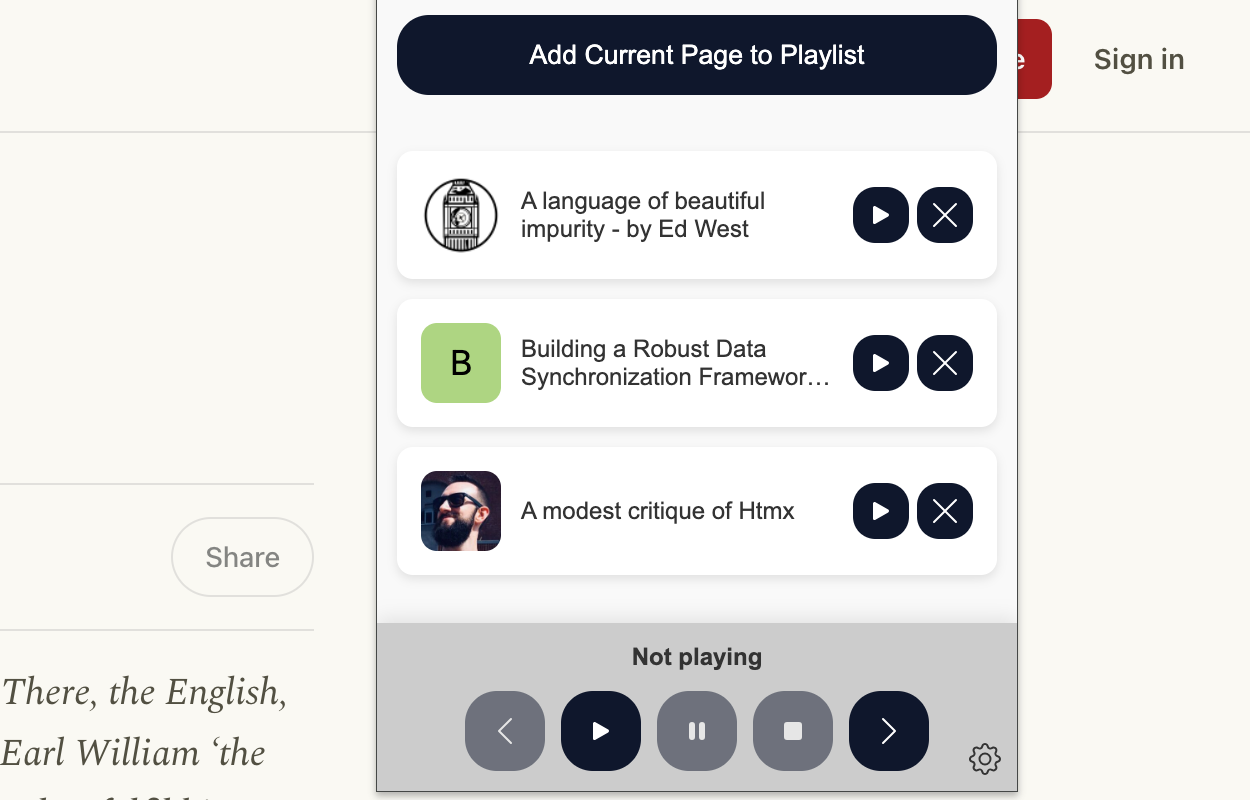This screenshot has width=1250, height=800.
Task: Add Current Page to Playlist
Action: [697, 55]
